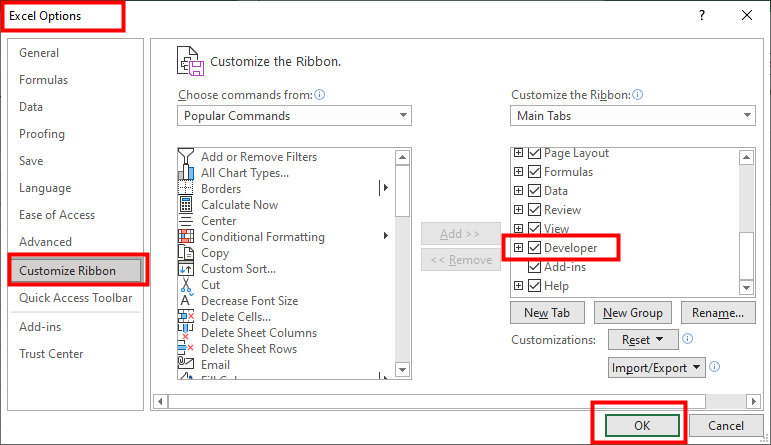Click the Delete Sheet Rows icon
The height and width of the screenshot is (445, 771).
point(186,349)
